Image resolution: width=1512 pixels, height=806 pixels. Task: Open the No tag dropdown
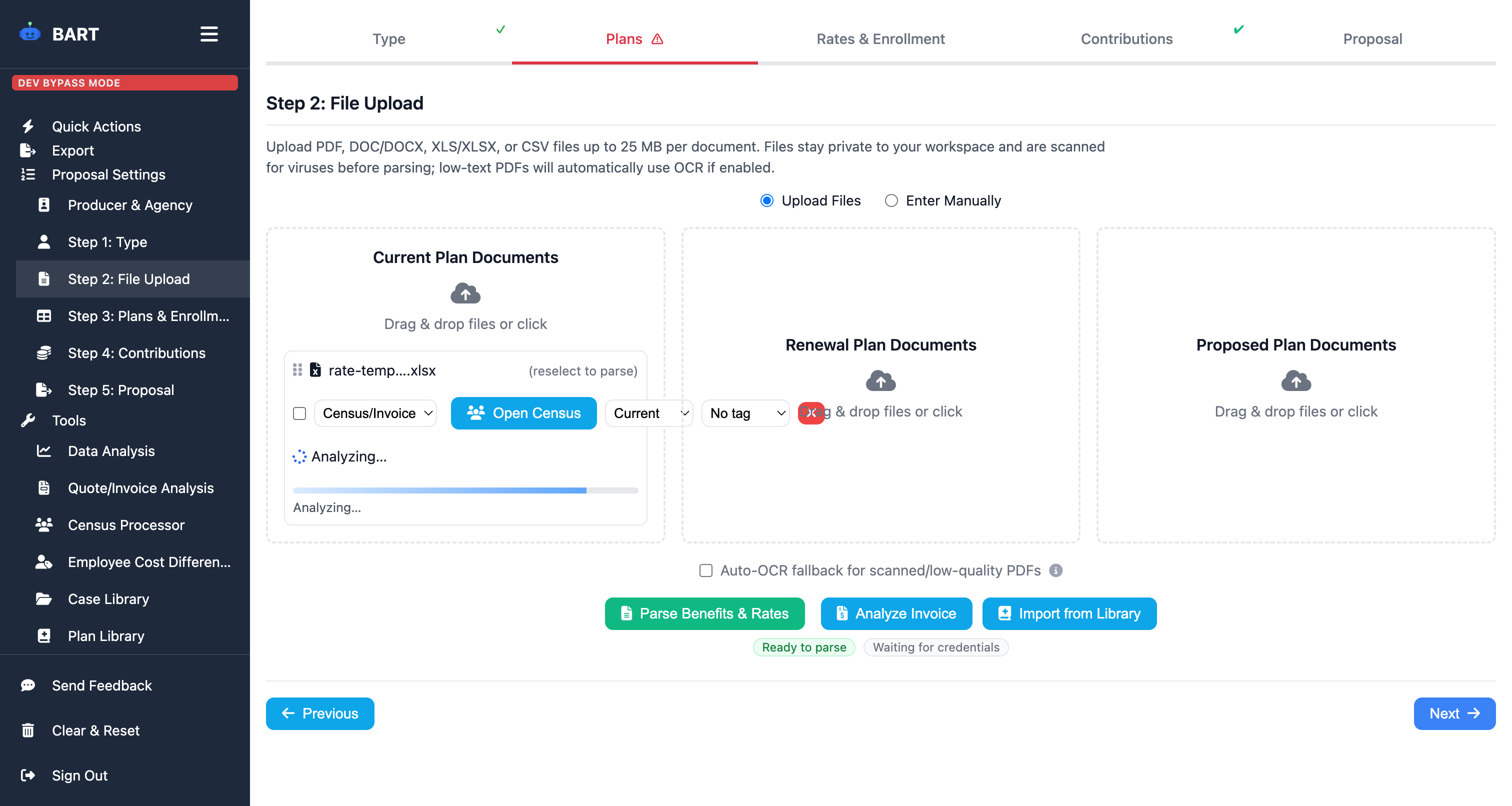tap(745, 412)
